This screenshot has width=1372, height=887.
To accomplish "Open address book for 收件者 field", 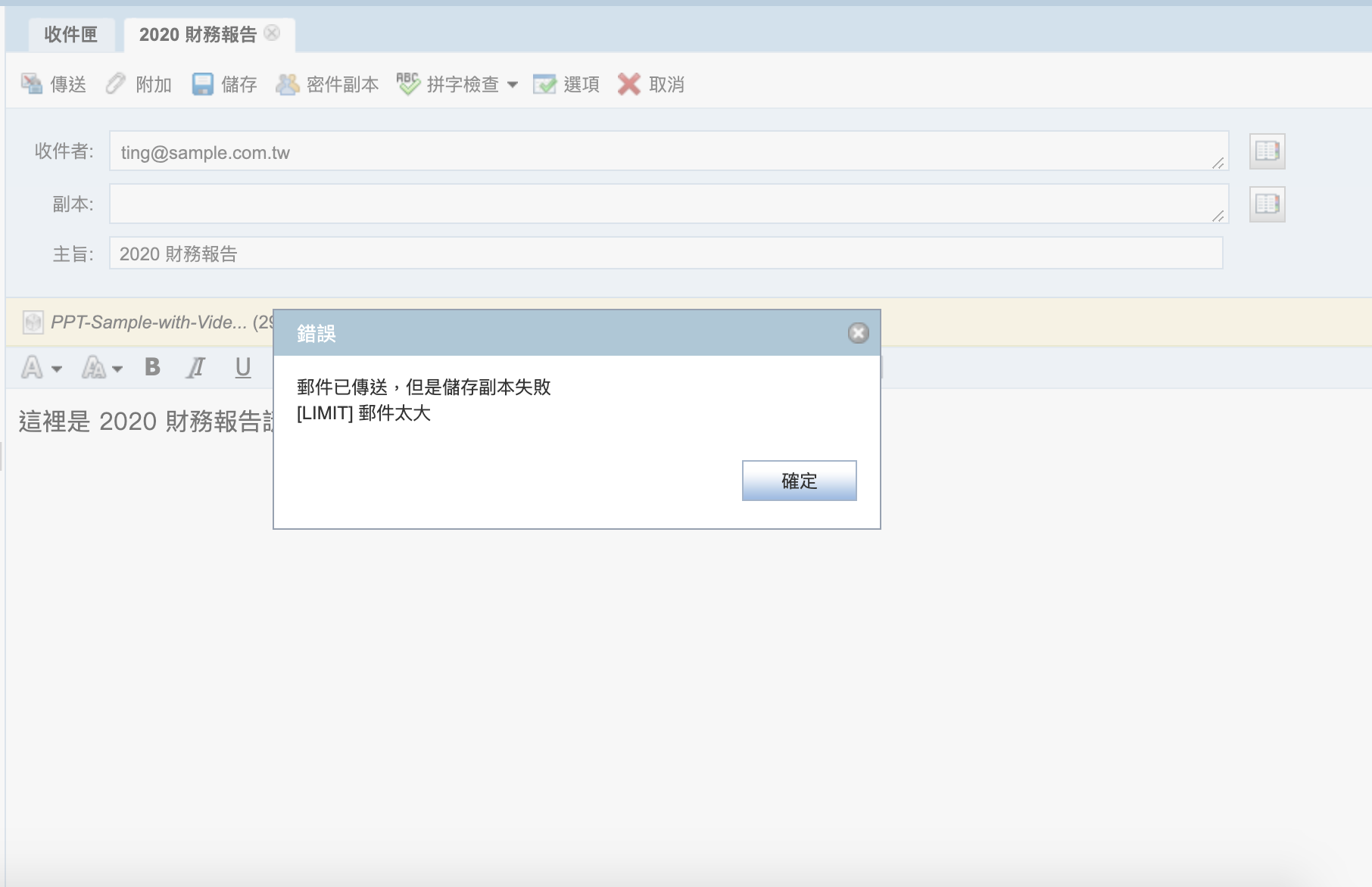I will tap(1267, 151).
